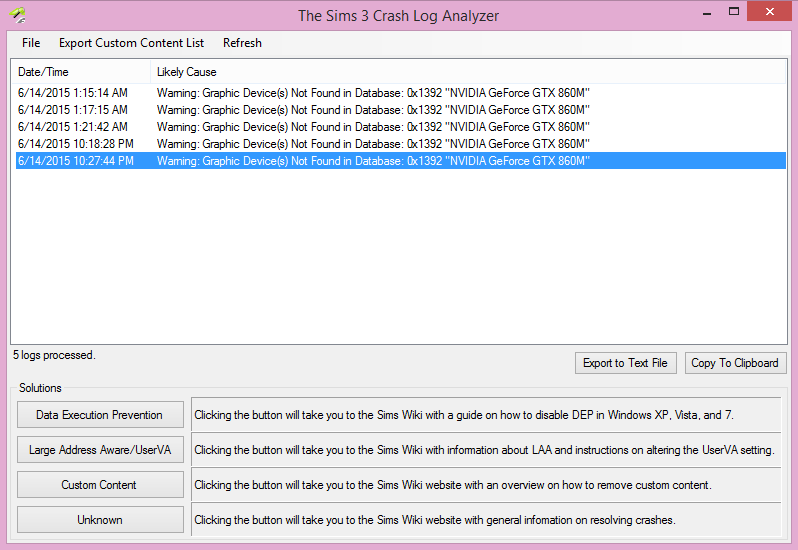
Task: Click the '5 logs processed.' status text
Action: 54,355
